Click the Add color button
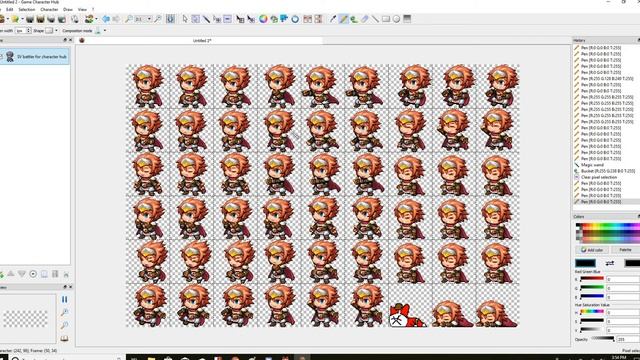The height and width of the screenshot is (360, 640). (592, 250)
